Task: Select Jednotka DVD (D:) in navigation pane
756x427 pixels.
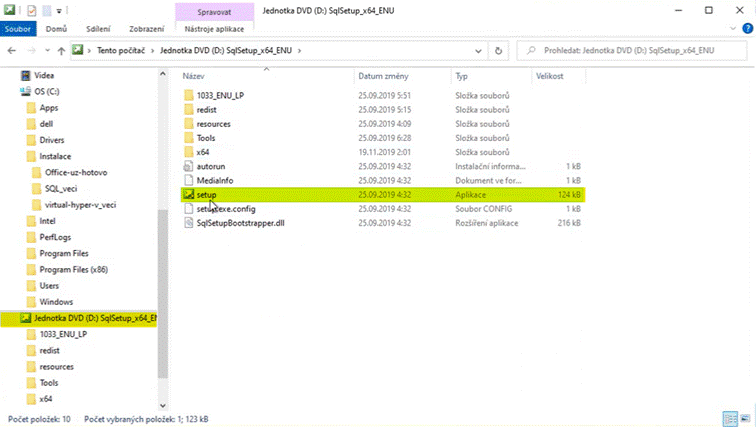Action: (x=79, y=318)
